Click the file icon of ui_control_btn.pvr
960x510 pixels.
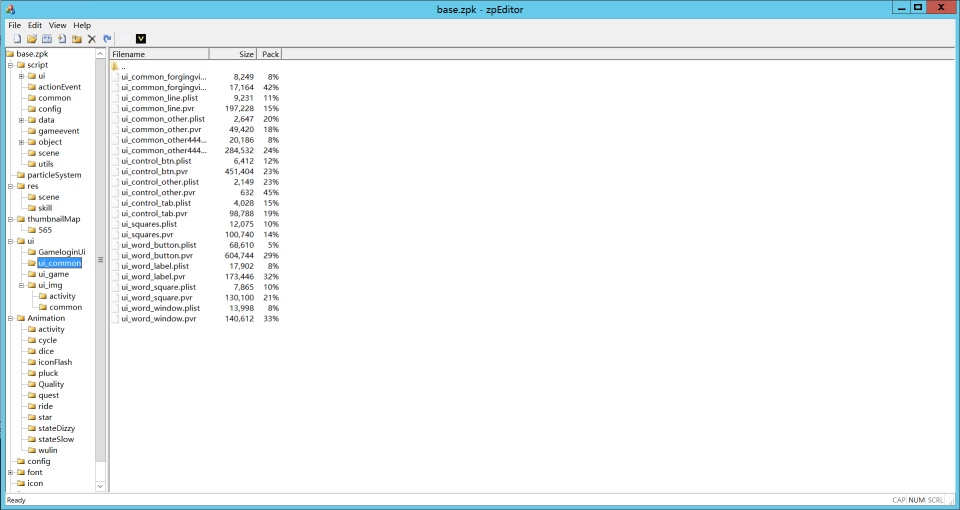pyautogui.click(x=116, y=171)
